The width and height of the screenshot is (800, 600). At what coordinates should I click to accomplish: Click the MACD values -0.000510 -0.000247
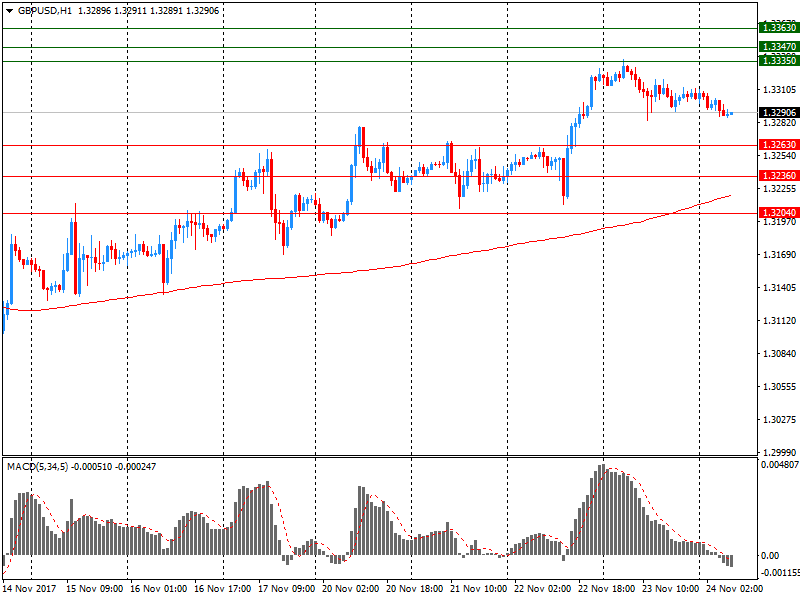point(113,467)
